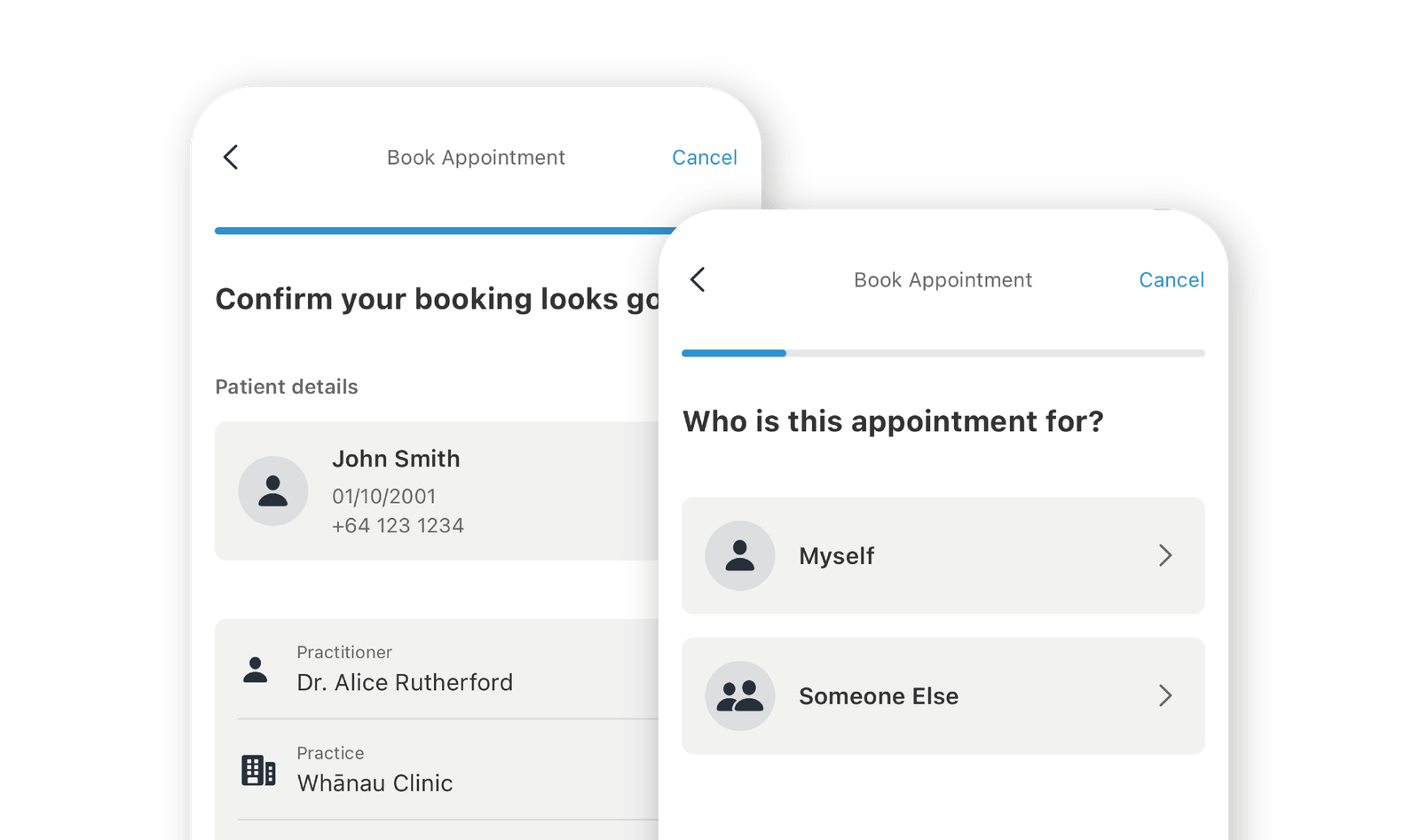Viewport: 1420px width, 840px height.
Task: Cancel on the appointment selection screen
Action: pos(1171,279)
